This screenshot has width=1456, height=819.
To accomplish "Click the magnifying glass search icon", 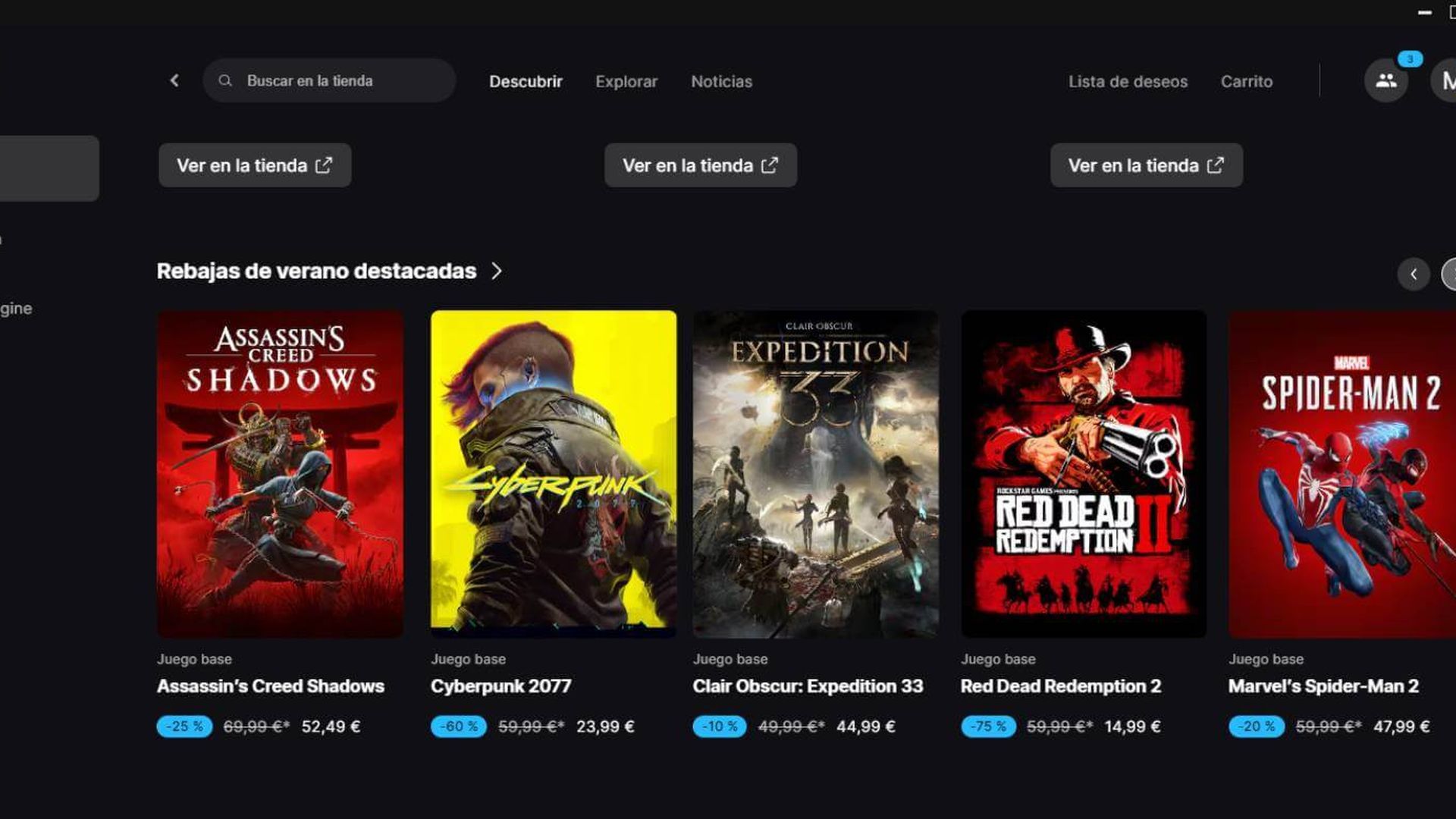I will coord(225,80).
